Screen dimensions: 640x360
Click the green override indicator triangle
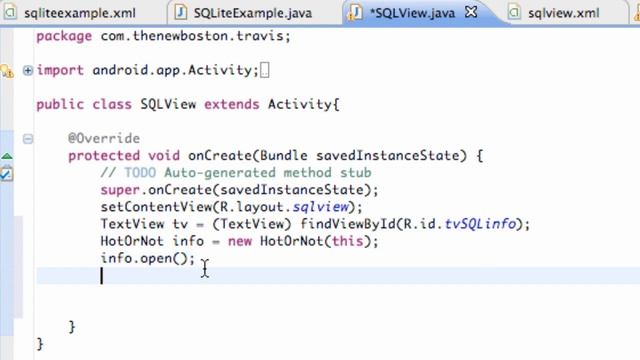pos(7,156)
